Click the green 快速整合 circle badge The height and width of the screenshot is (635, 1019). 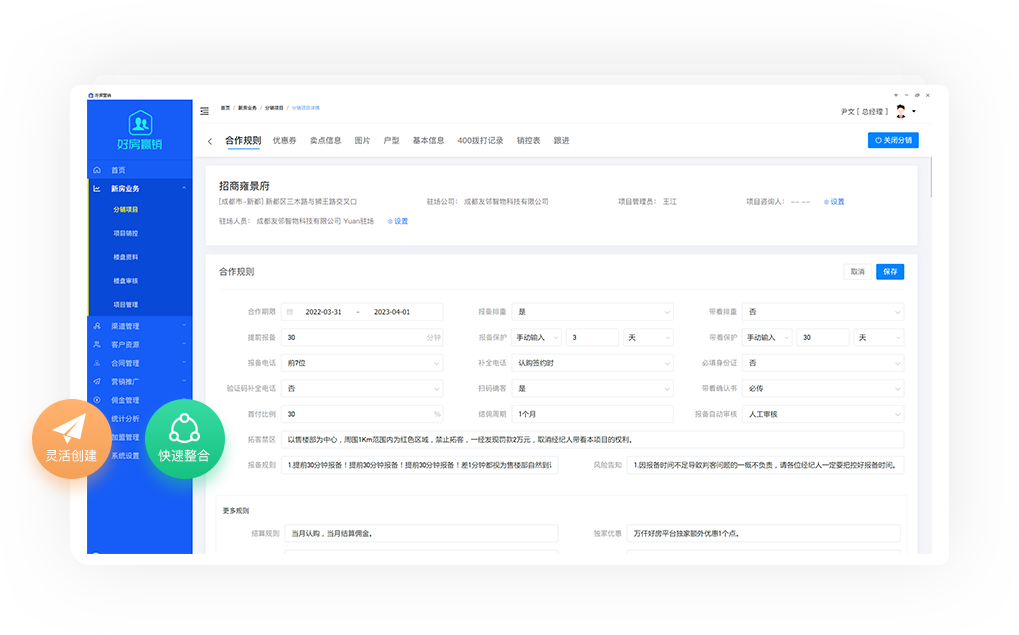[x=184, y=439]
